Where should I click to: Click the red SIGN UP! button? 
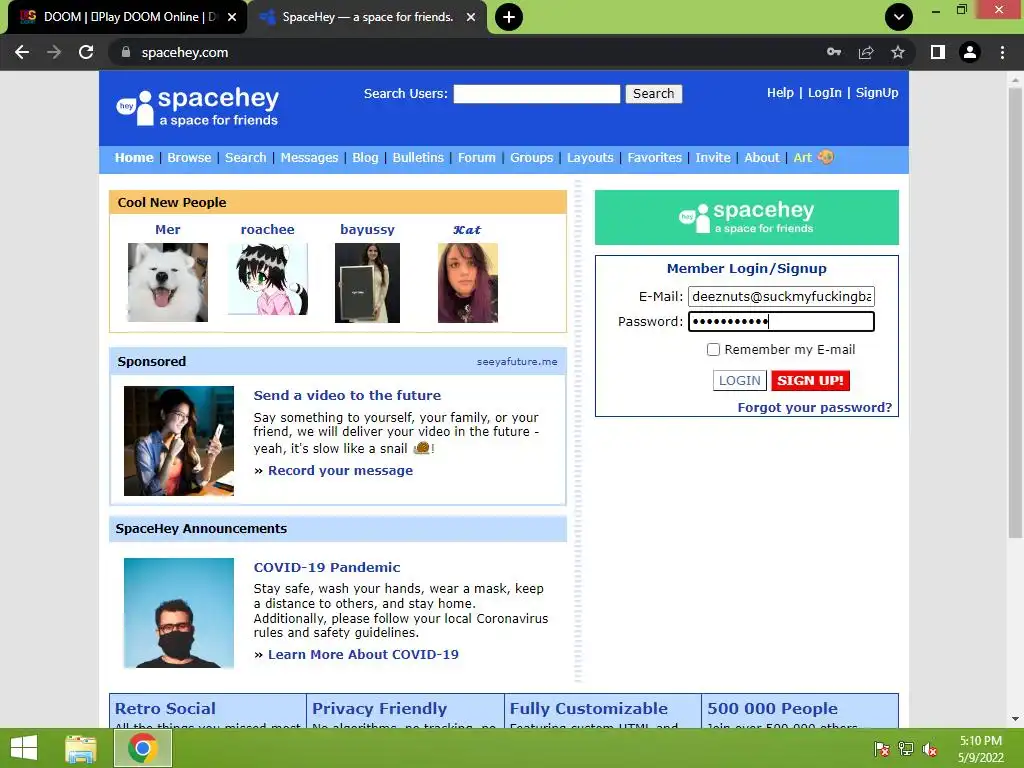[x=810, y=381]
